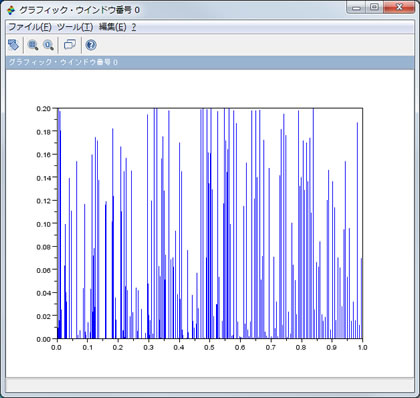Reset to original view magnifier icon
This screenshot has height=398, width=420.
click(x=49, y=45)
